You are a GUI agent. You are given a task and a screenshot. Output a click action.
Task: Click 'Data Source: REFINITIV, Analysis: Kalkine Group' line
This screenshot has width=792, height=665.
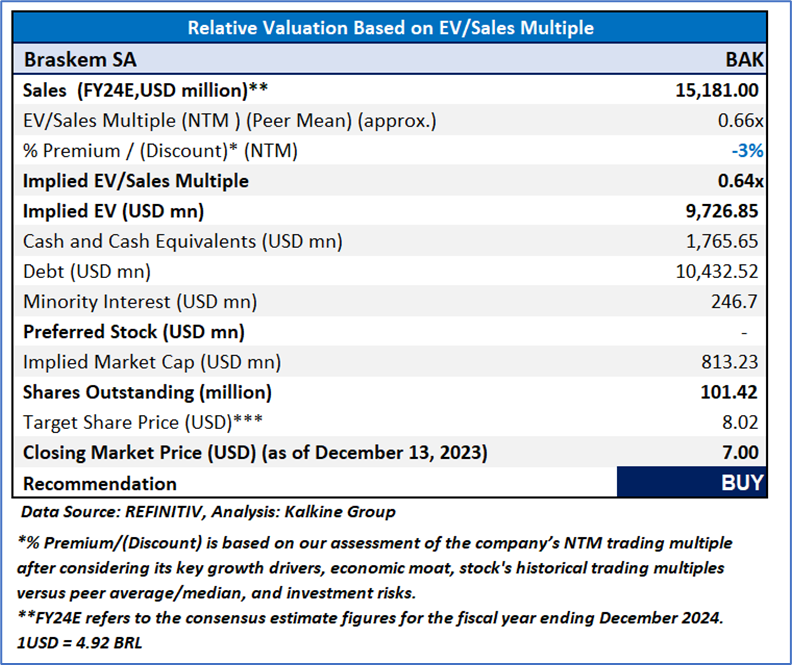[x=208, y=512]
